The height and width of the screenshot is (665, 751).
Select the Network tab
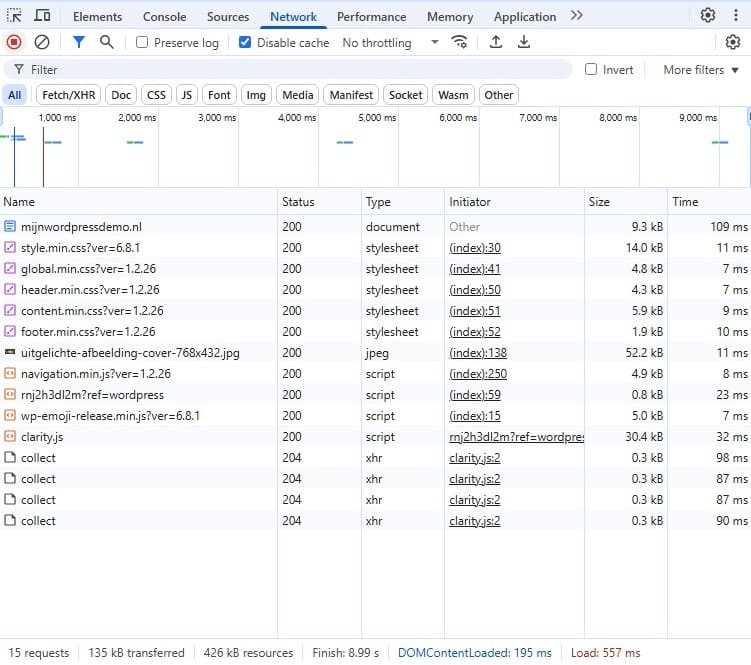(293, 17)
